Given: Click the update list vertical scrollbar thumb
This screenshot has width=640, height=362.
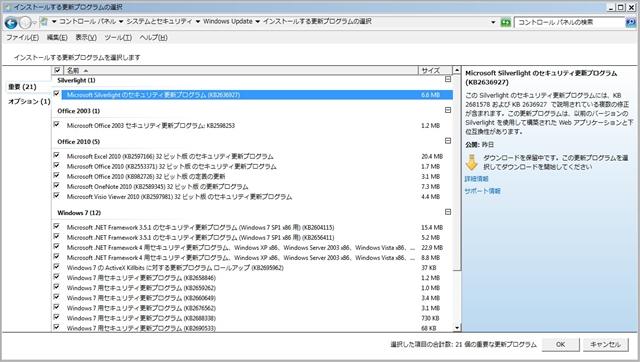Looking at the screenshot, I should click(x=457, y=172).
